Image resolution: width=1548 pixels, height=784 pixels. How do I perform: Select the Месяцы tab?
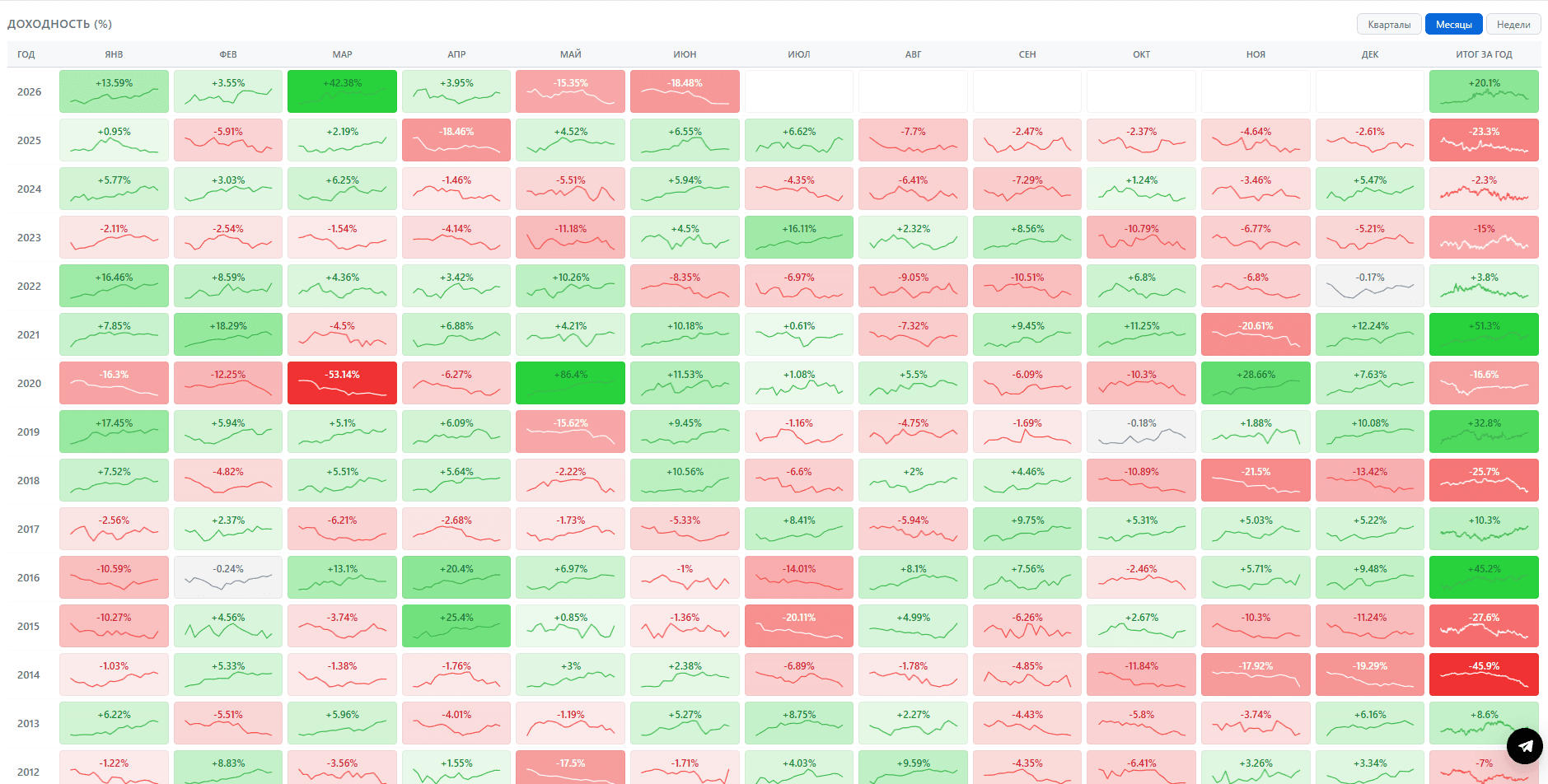coord(1453,25)
